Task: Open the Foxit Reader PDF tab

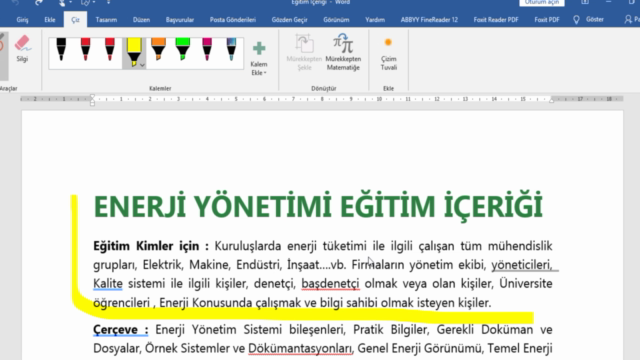Action: pyautogui.click(x=496, y=20)
